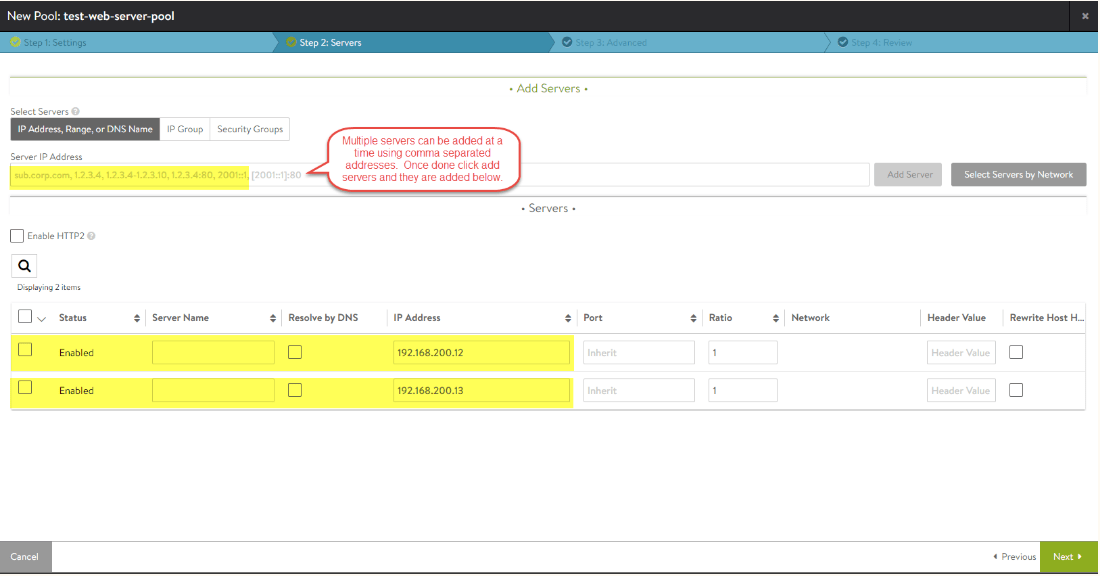Click the Port field for 192.168.200.12
1100x576 pixels.
(x=638, y=352)
